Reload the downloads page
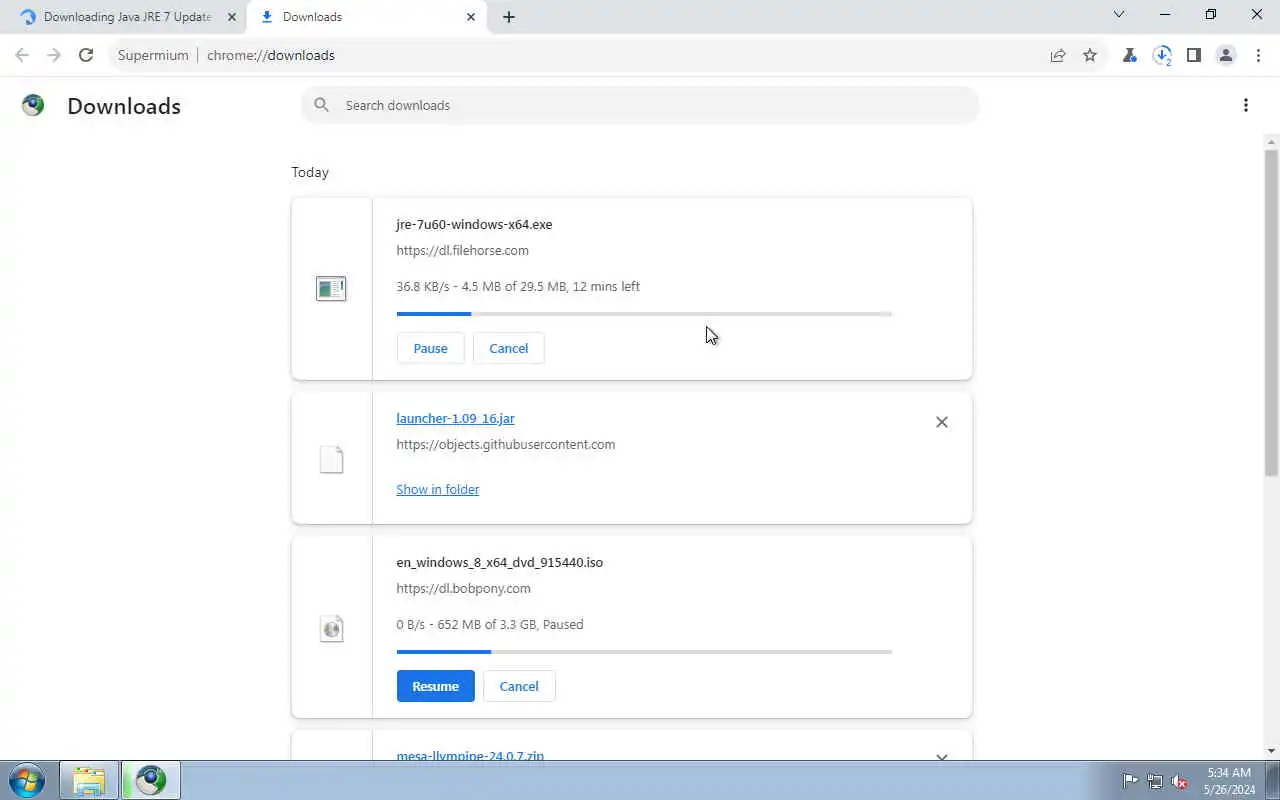 tap(86, 55)
